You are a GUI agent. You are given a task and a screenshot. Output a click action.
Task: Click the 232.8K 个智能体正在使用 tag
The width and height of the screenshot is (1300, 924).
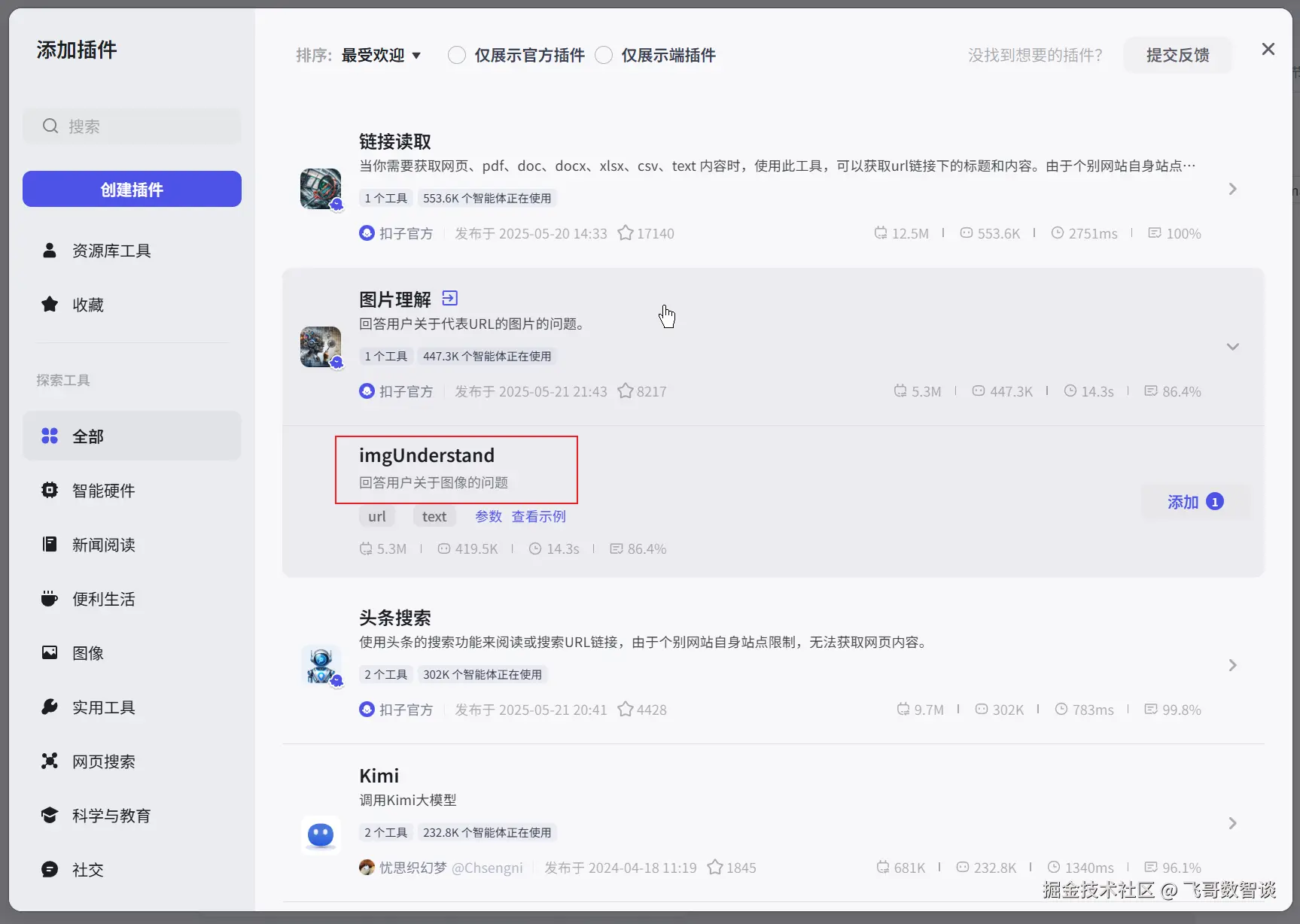click(x=487, y=832)
